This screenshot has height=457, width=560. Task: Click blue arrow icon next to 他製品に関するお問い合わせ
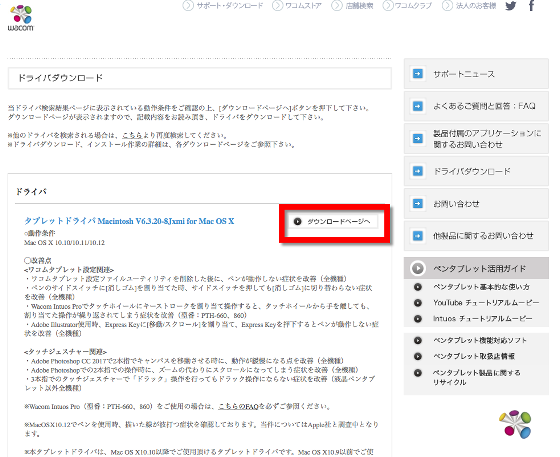(418, 236)
